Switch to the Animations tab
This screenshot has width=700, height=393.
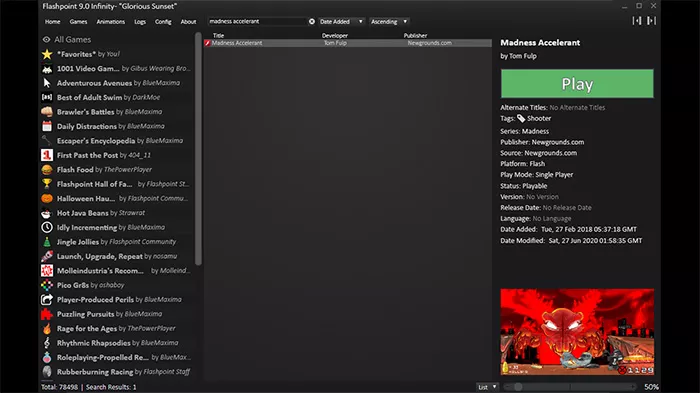click(111, 21)
